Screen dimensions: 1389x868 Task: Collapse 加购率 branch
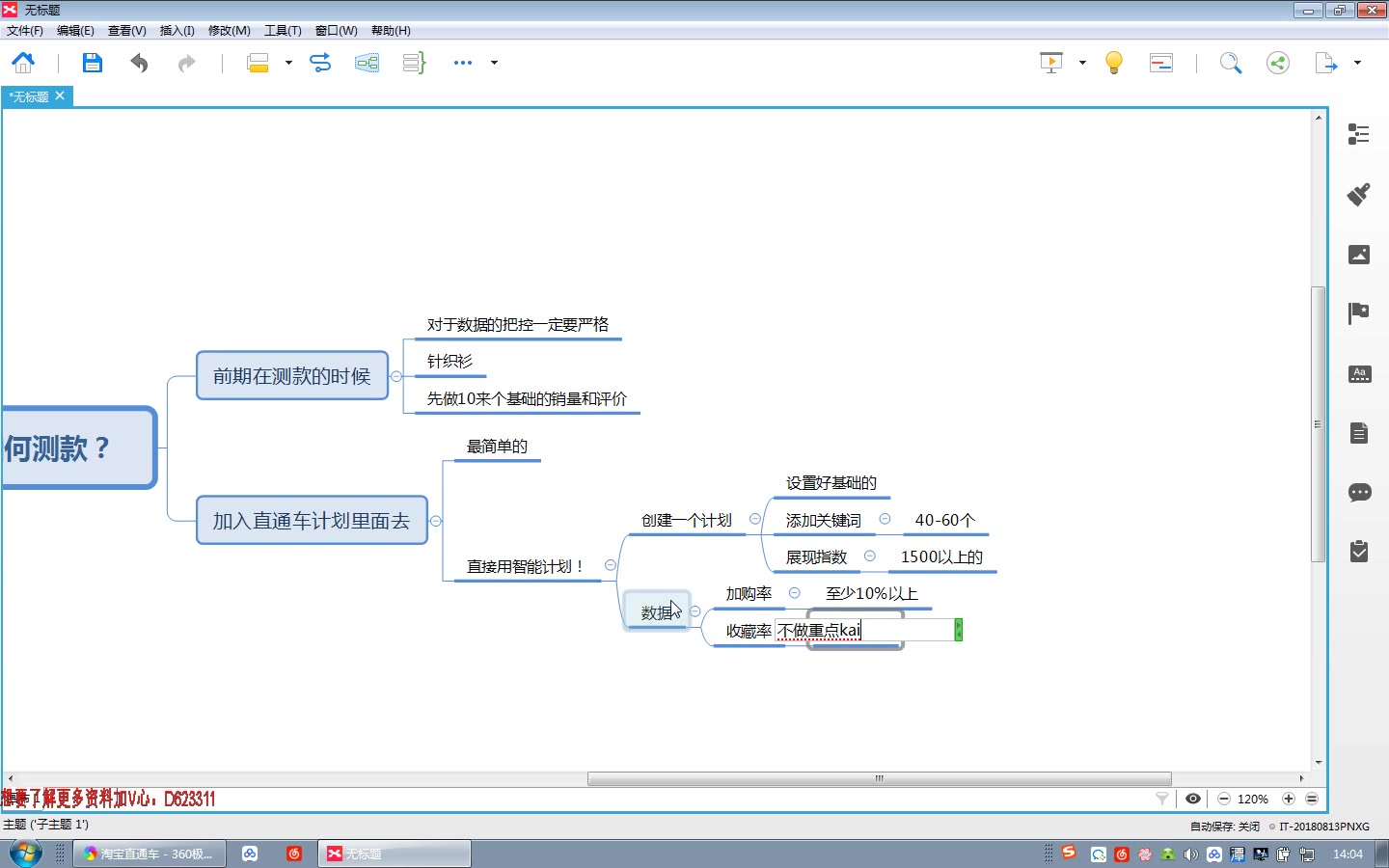tap(795, 593)
